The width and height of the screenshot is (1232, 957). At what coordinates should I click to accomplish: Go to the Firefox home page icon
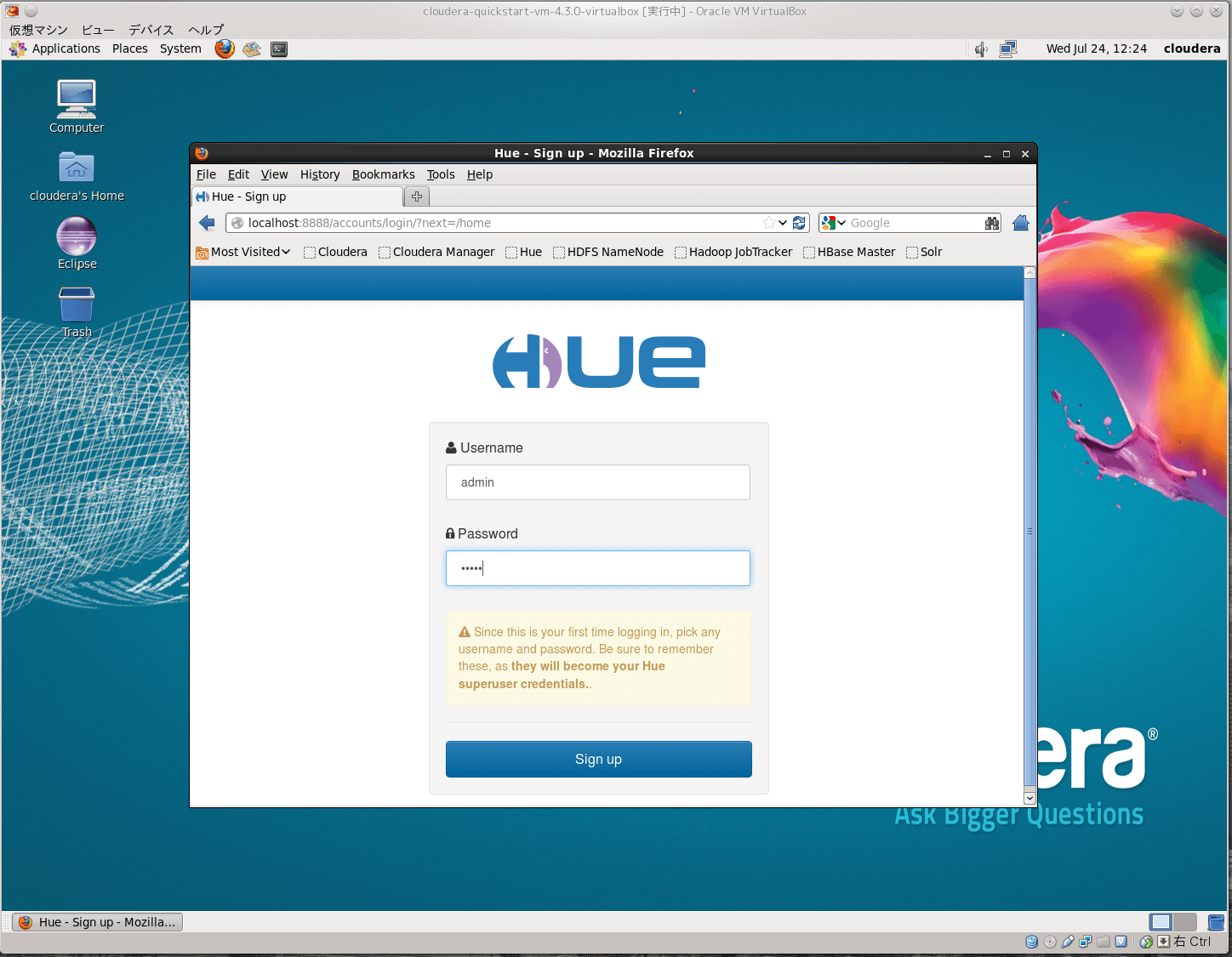click(1021, 223)
